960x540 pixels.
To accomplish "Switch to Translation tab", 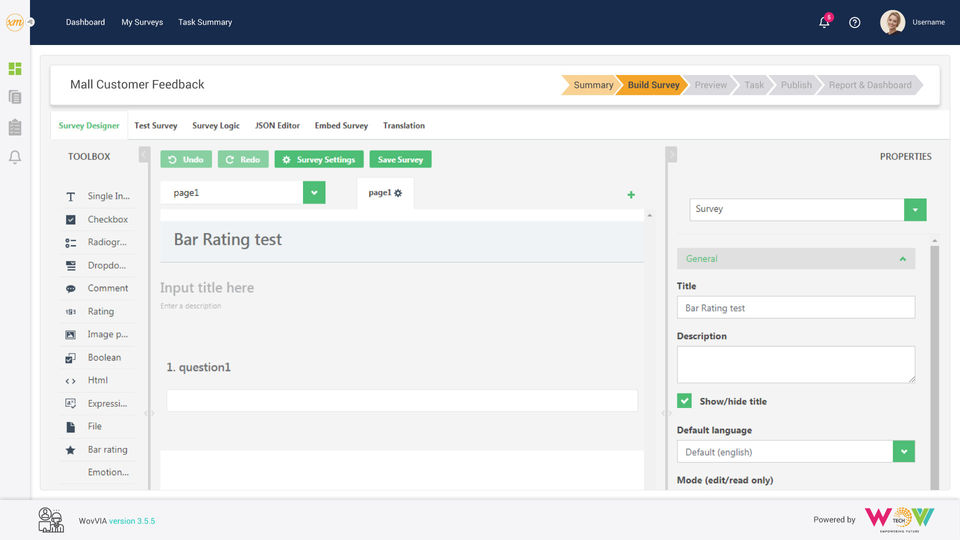I will [403, 126].
